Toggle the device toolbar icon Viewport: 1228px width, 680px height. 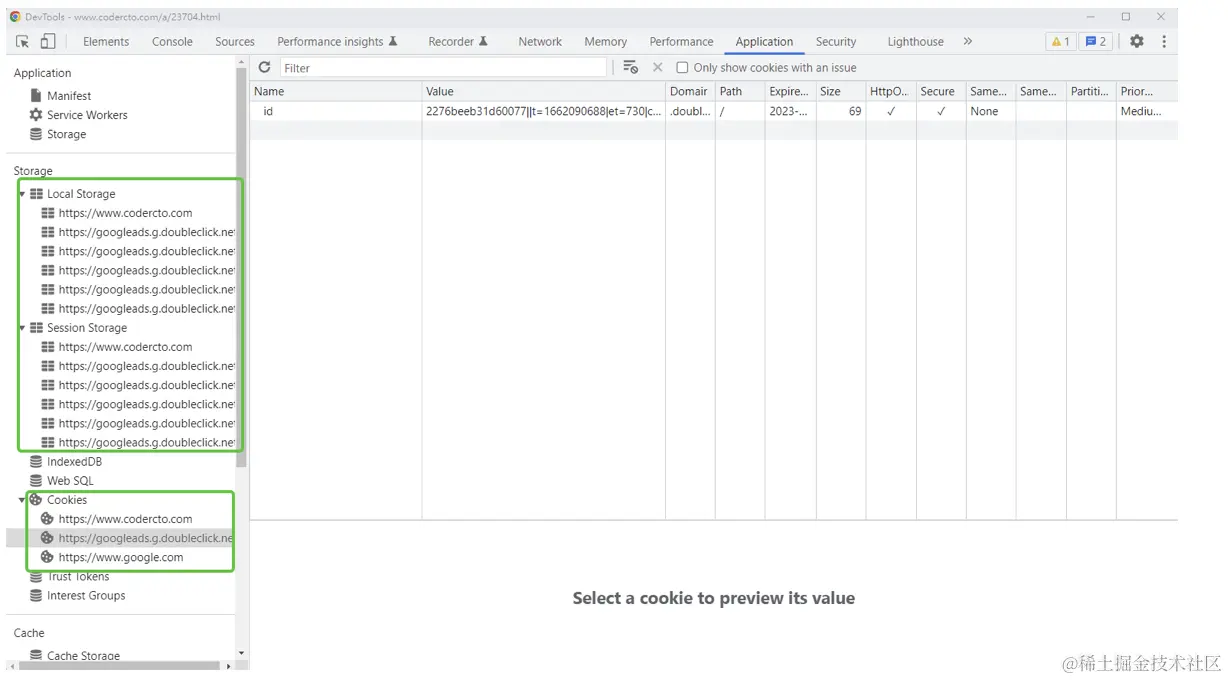point(48,41)
